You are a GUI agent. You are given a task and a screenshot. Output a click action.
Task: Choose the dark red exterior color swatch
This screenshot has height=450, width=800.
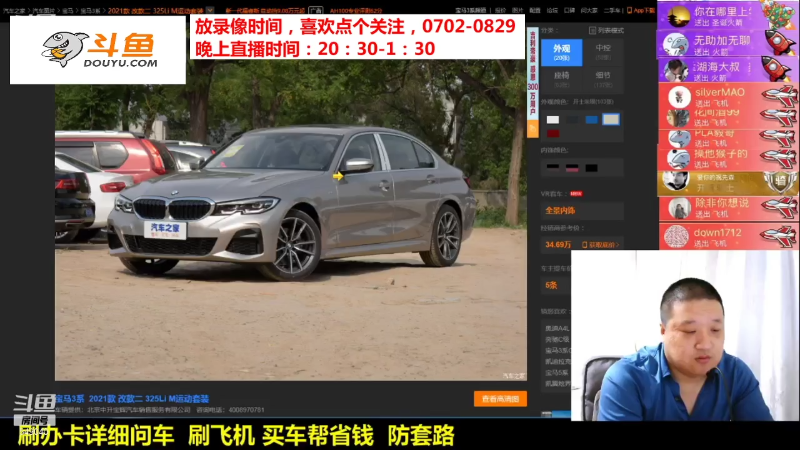(x=553, y=134)
